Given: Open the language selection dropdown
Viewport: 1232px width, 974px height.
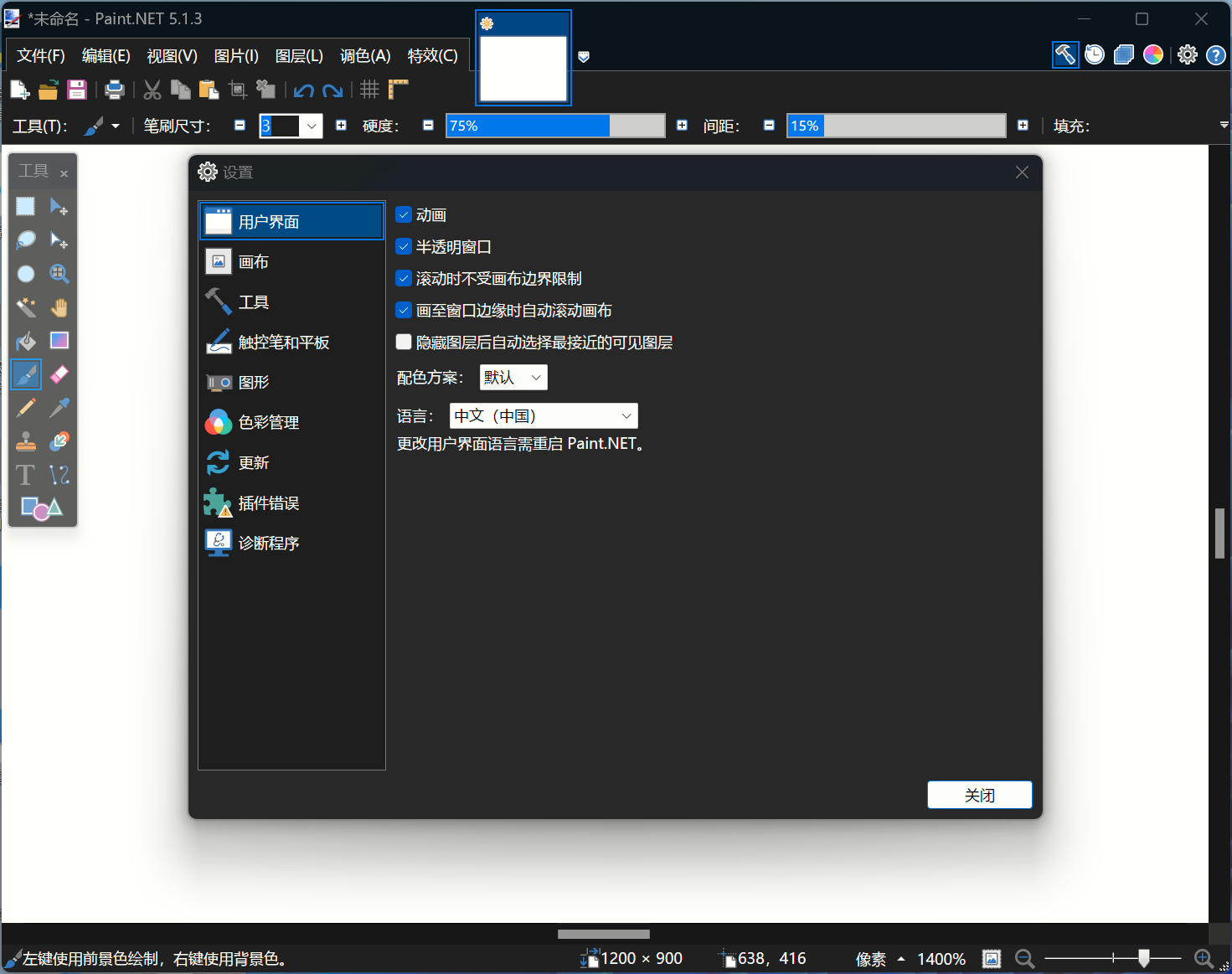Looking at the screenshot, I should click(543, 415).
